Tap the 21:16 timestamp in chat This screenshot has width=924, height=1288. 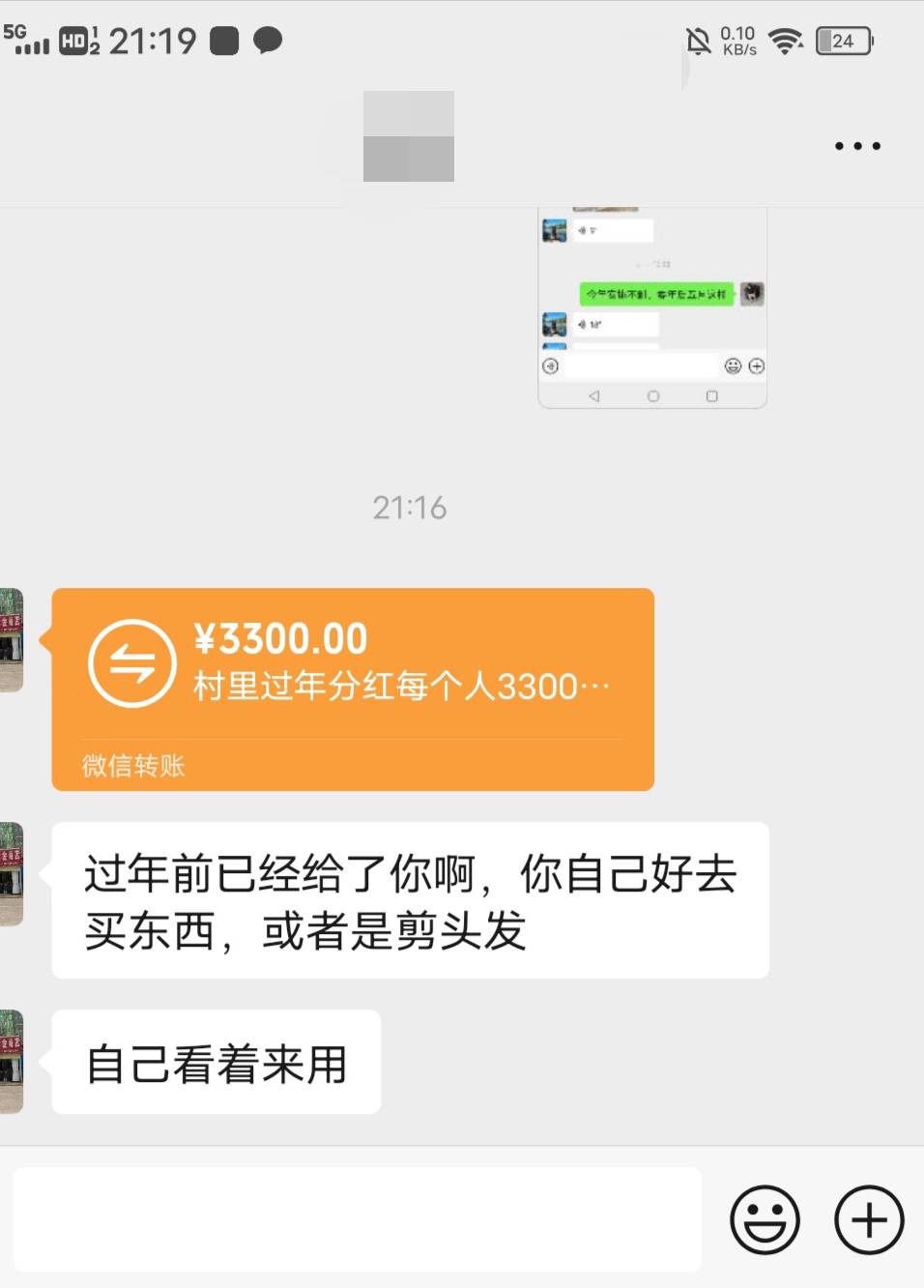410,508
